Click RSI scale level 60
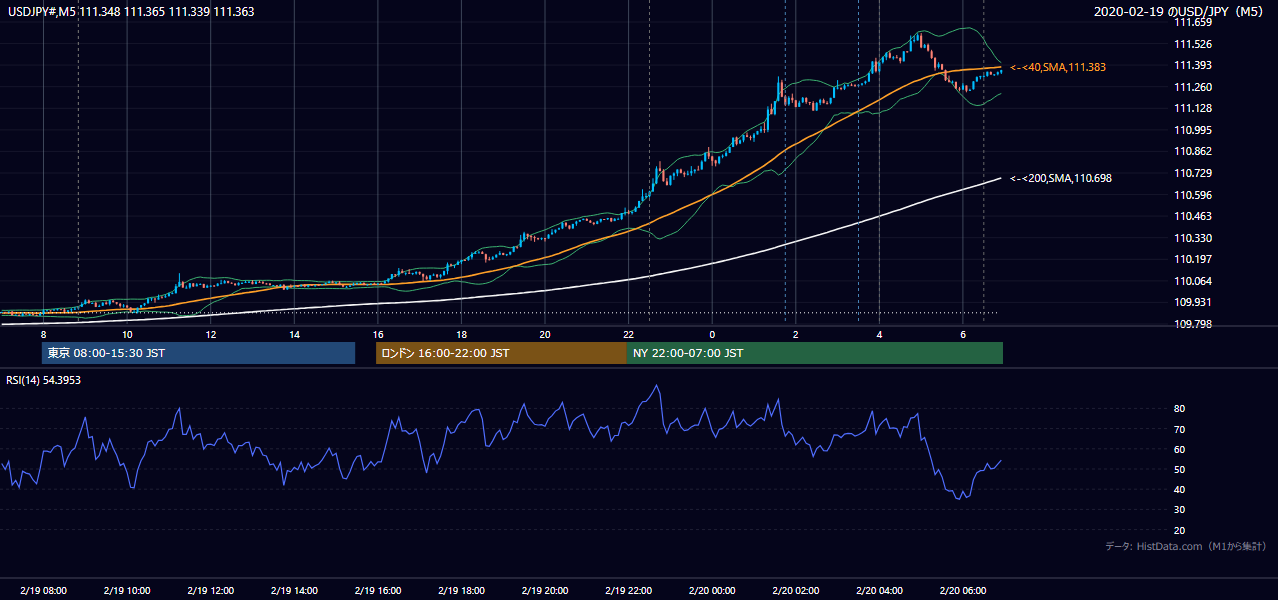The height and width of the screenshot is (600, 1278). coord(1179,450)
